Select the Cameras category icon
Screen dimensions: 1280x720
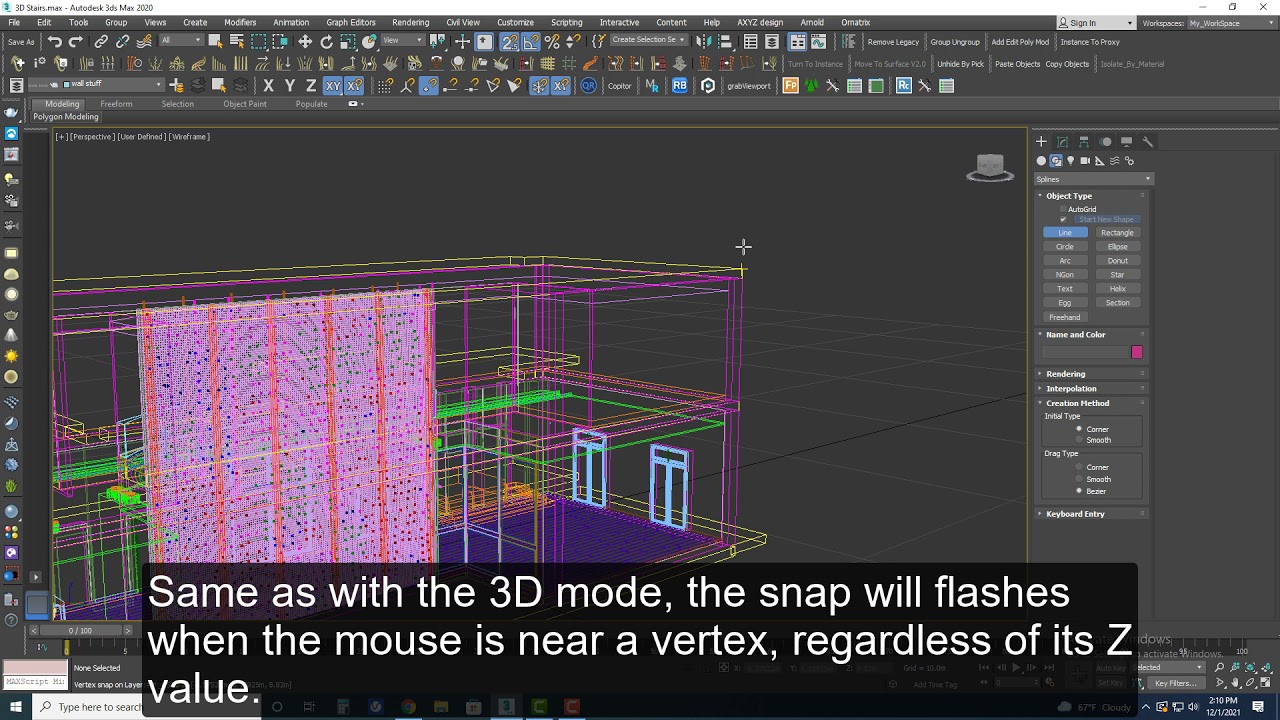[x=1085, y=161]
